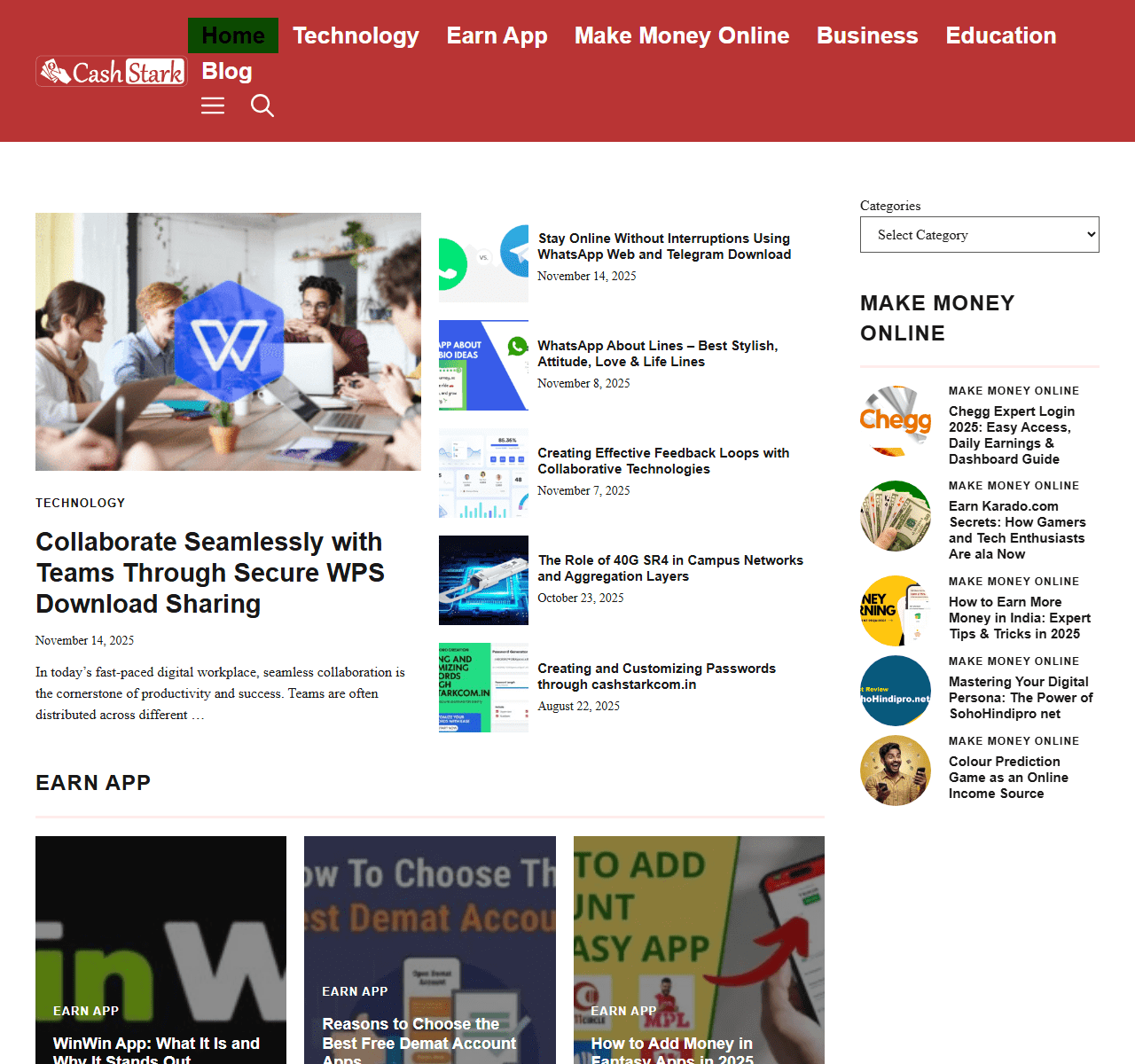Open the Earn Karado money thumbnail
Image resolution: width=1135 pixels, height=1064 pixels.
coord(896,516)
